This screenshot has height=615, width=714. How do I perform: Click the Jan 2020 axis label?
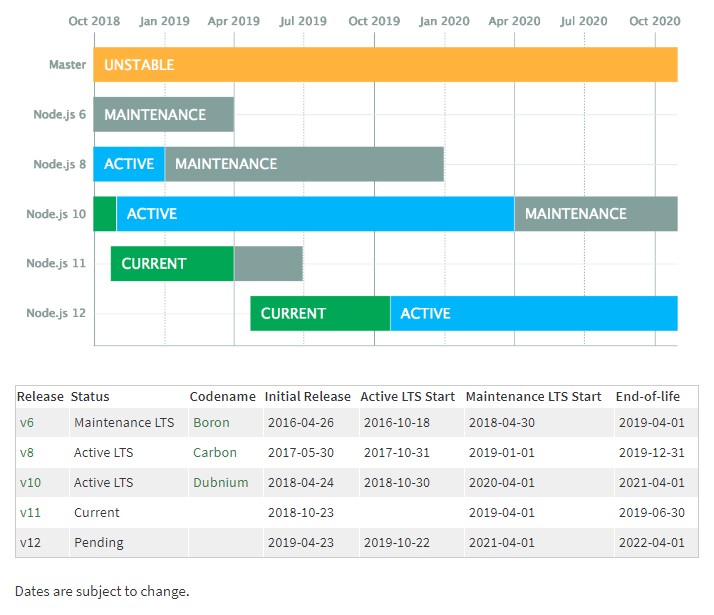[x=444, y=21]
